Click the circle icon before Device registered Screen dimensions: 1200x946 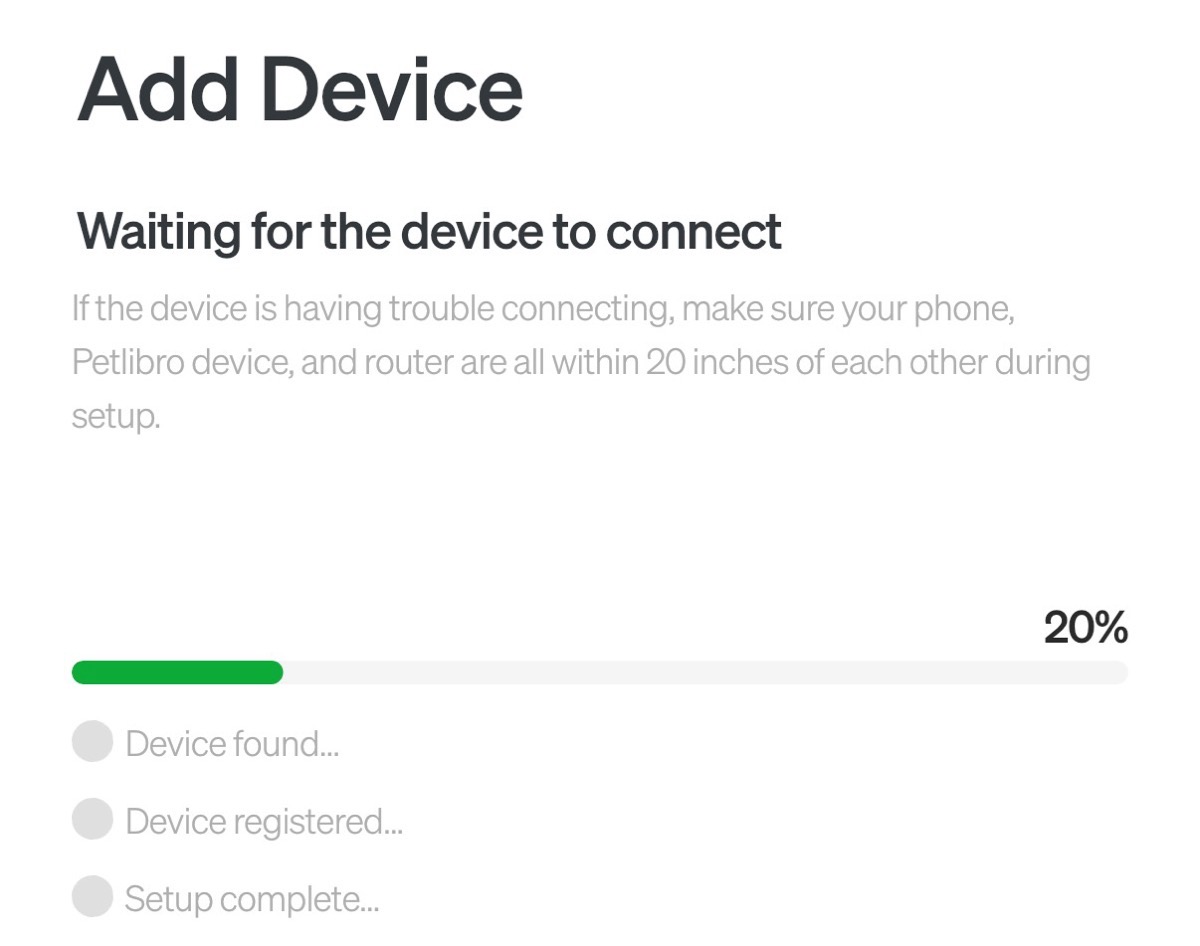[x=90, y=819]
